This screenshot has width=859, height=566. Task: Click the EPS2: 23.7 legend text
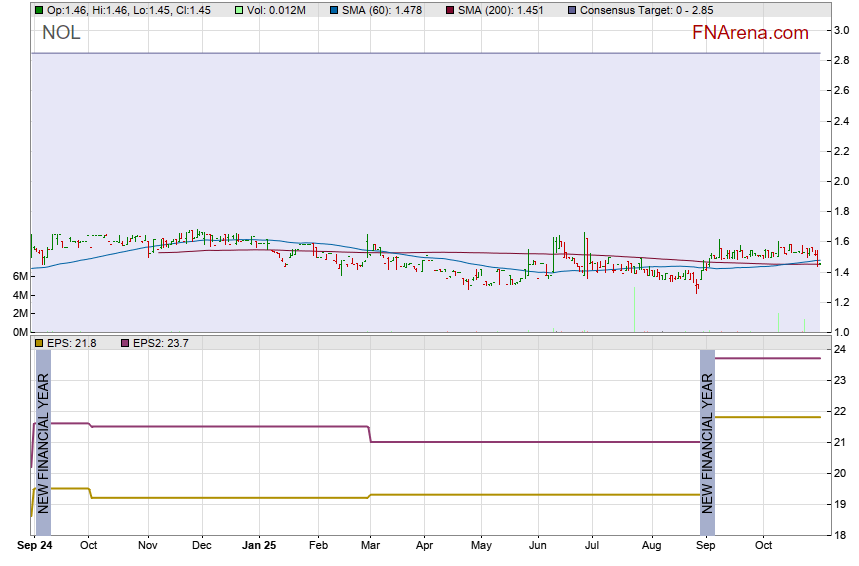pyautogui.click(x=162, y=343)
